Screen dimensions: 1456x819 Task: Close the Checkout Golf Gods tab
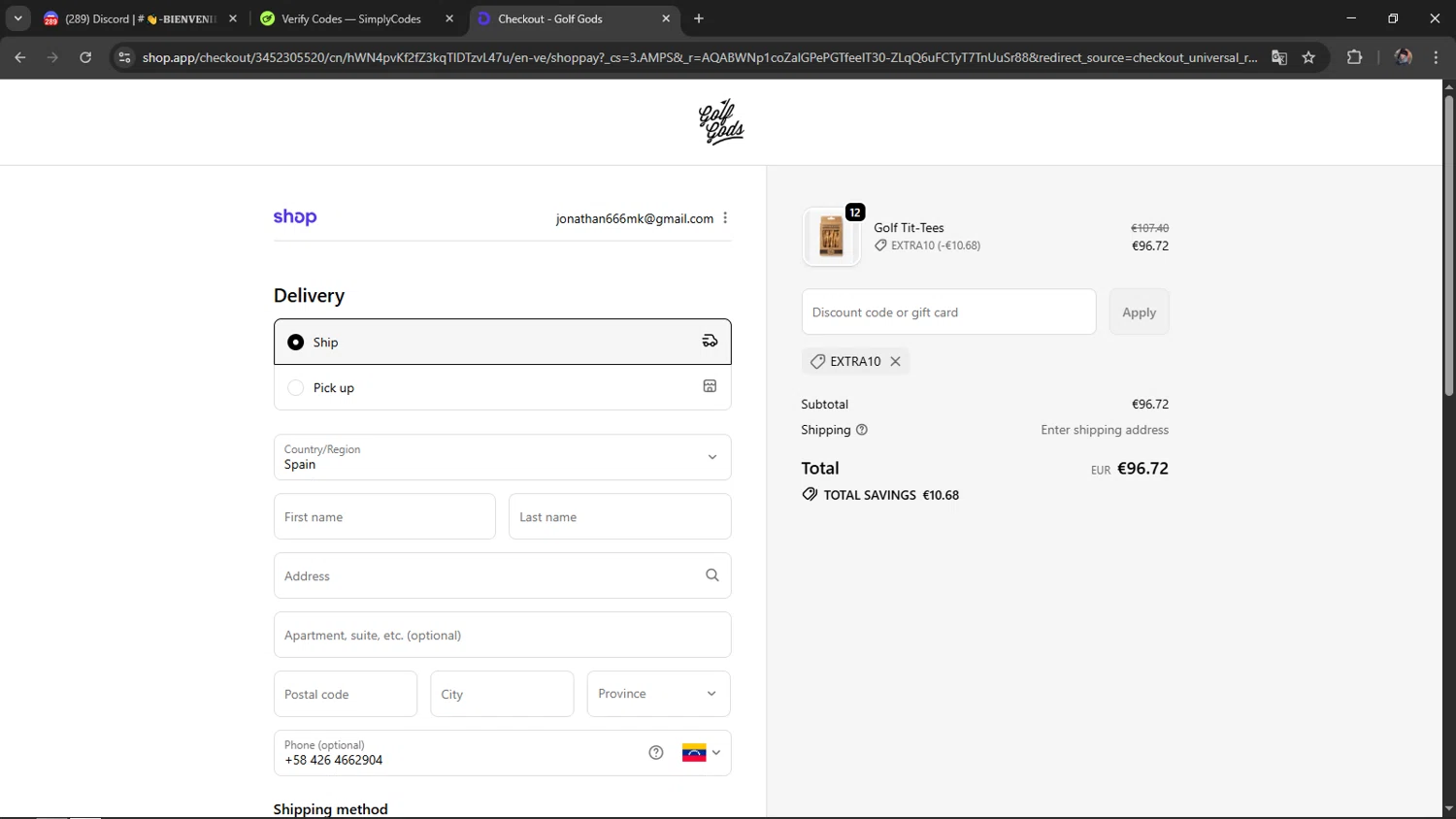[x=666, y=18]
